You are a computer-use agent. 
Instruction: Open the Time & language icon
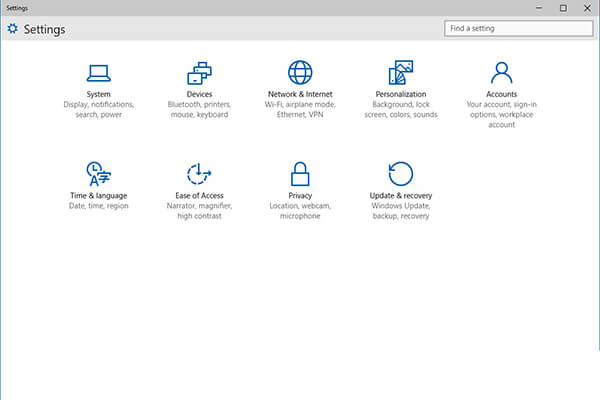click(x=98, y=174)
